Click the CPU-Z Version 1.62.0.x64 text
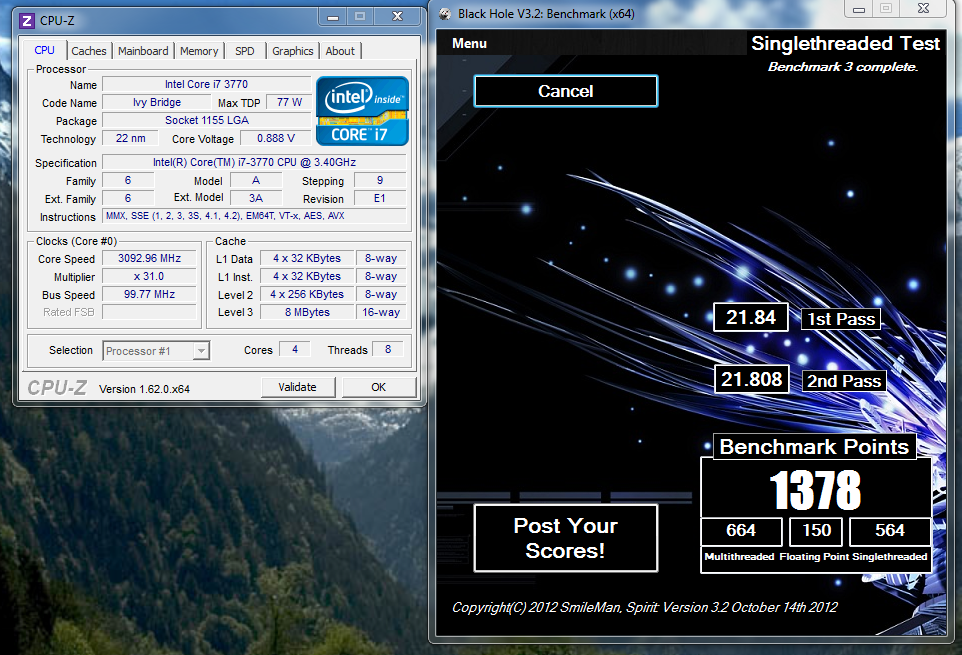Image resolution: width=962 pixels, height=655 pixels. click(x=144, y=389)
